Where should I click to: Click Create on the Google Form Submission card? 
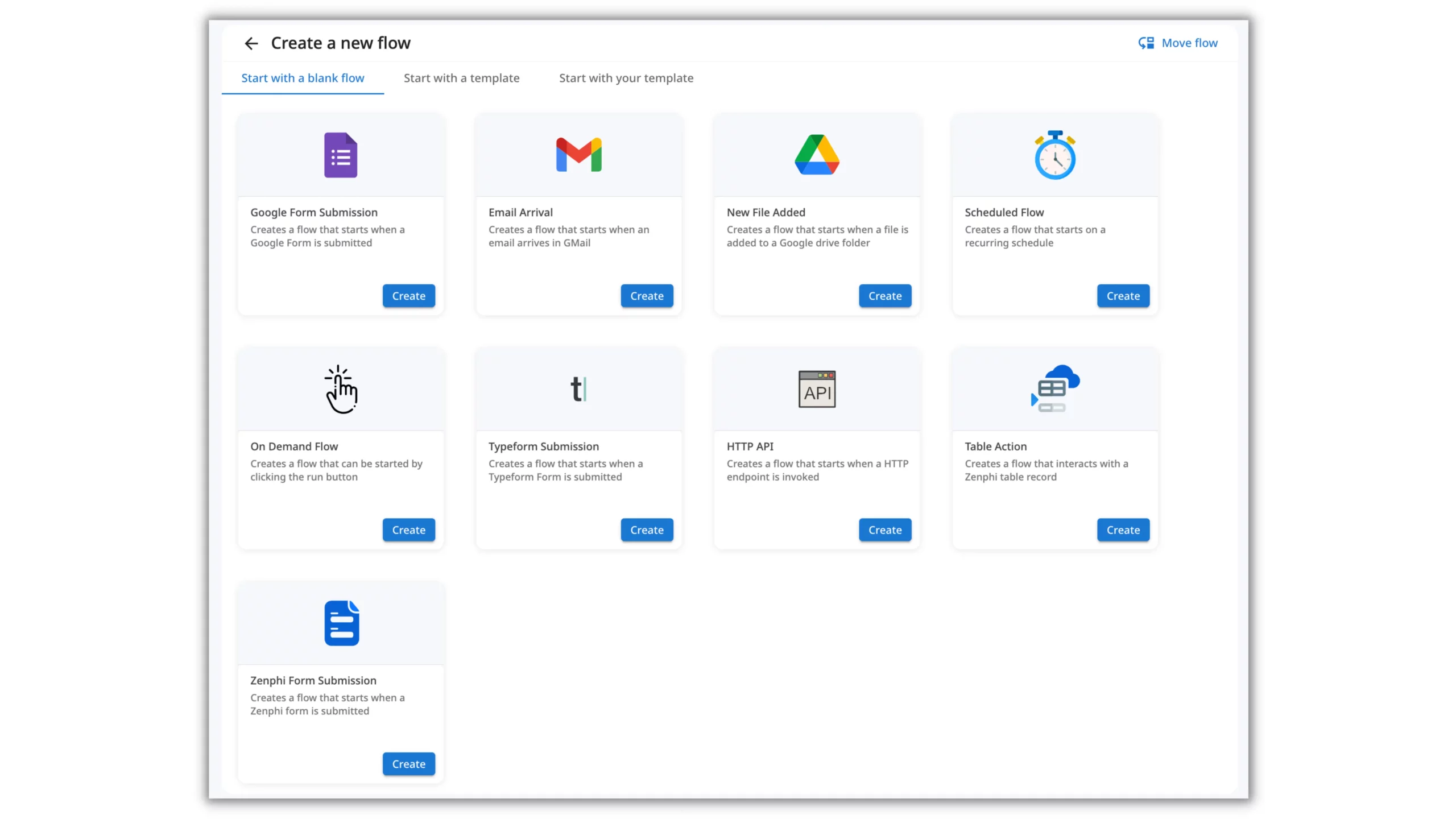(x=408, y=296)
